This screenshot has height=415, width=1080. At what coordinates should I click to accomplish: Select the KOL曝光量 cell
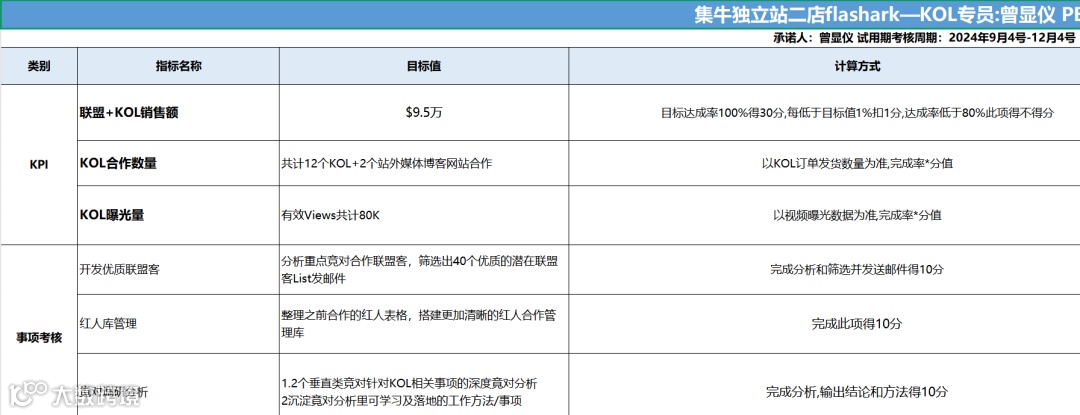tap(178, 215)
